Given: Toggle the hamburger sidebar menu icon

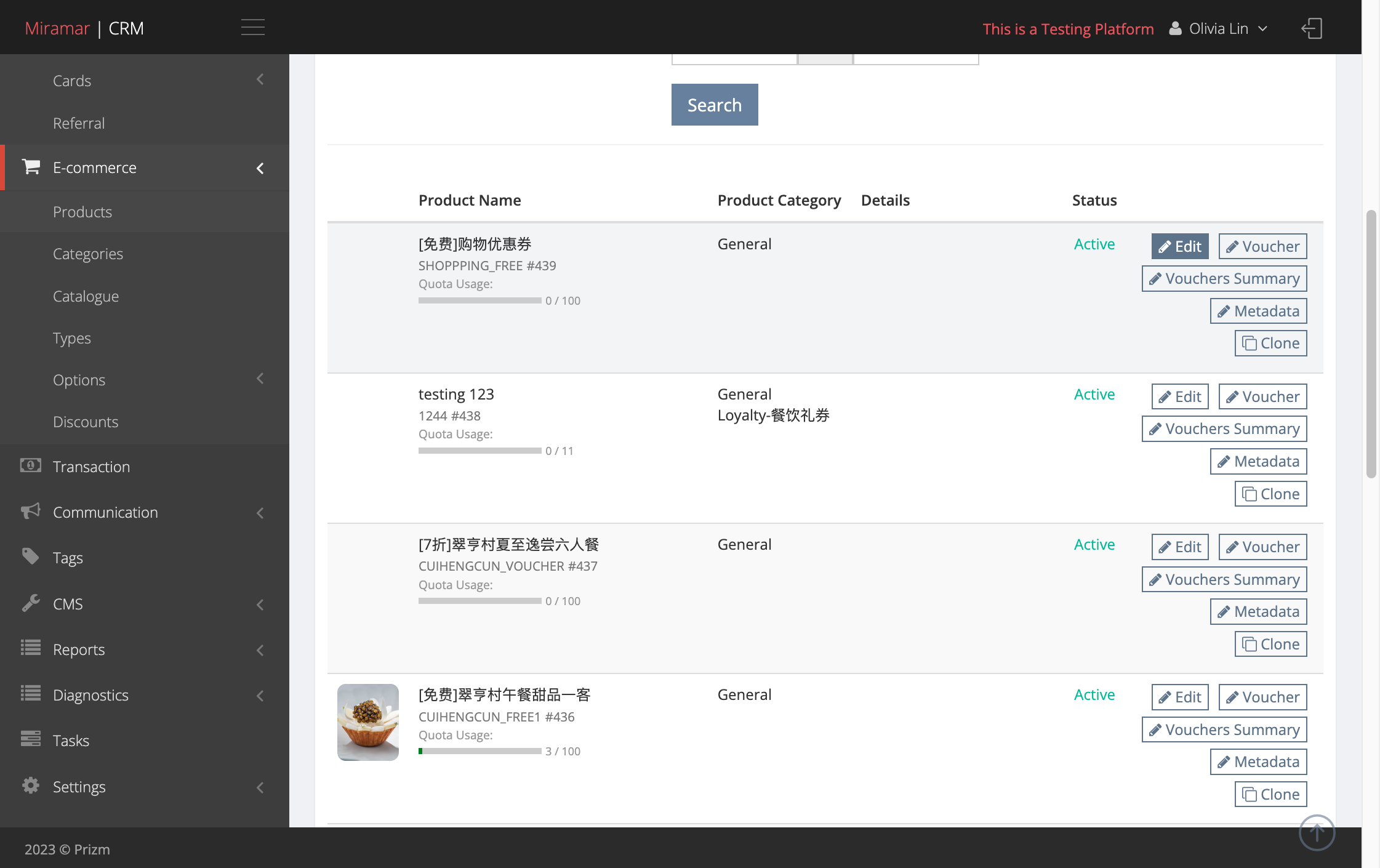Looking at the screenshot, I should point(252,28).
